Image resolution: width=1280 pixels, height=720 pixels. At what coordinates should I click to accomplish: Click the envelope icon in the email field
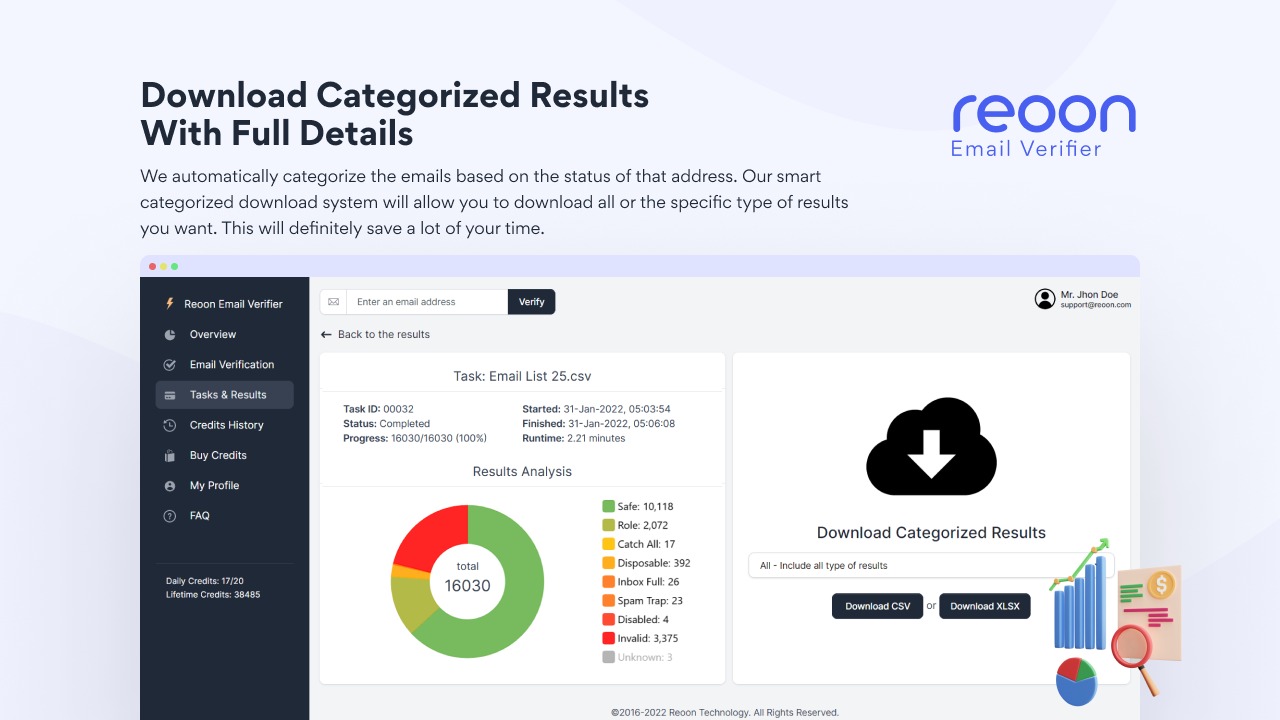[x=332, y=301]
